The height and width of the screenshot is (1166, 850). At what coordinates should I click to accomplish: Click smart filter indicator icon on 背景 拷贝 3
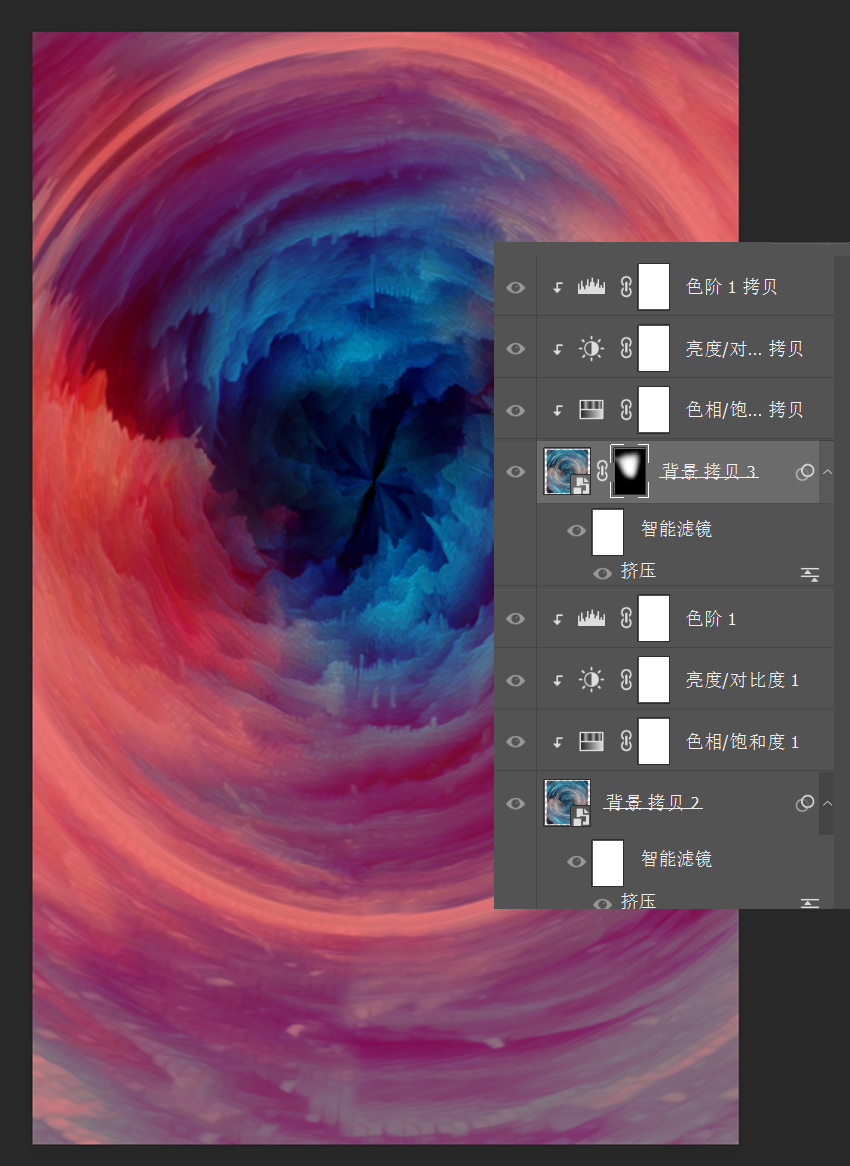click(805, 472)
